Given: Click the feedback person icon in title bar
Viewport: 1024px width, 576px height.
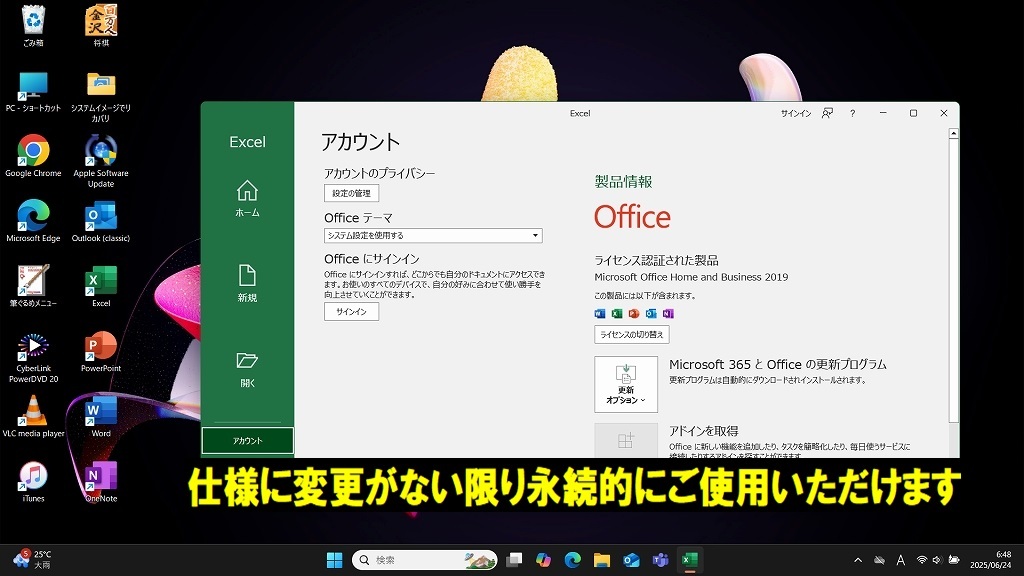Looking at the screenshot, I should coord(827,114).
